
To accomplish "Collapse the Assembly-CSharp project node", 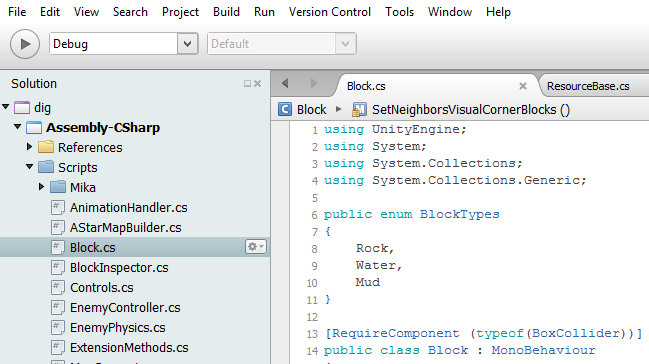I will point(17,127).
